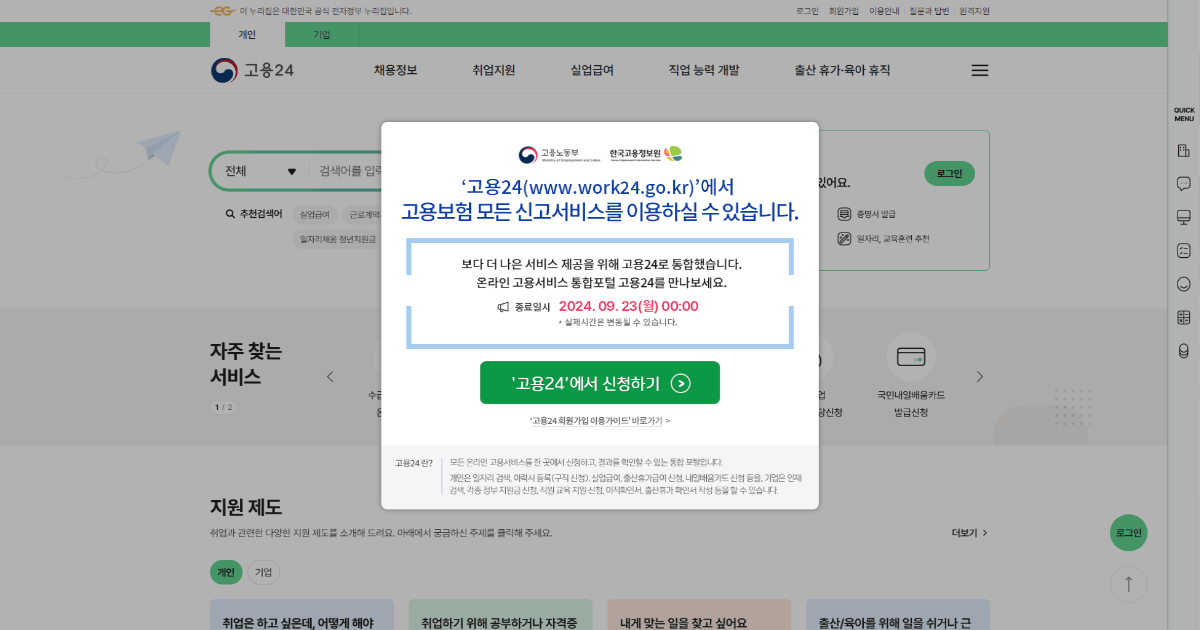Click the scroll-to-top arrow button
This screenshot has width=1200, height=630.
coord(1129,584)
